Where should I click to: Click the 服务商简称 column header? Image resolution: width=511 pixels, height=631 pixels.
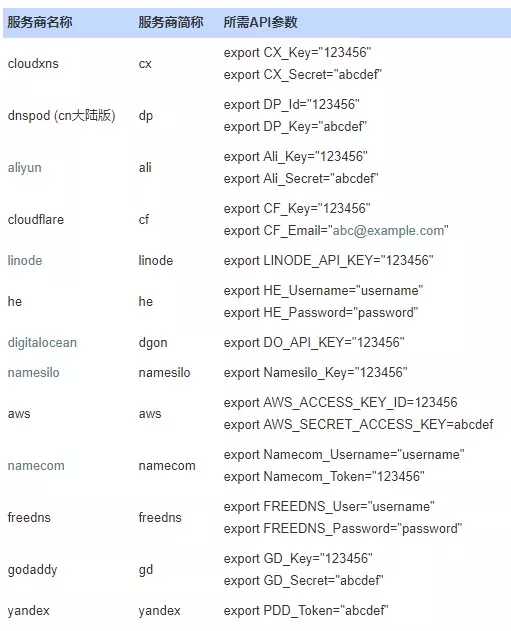click(x=171, y=22)
